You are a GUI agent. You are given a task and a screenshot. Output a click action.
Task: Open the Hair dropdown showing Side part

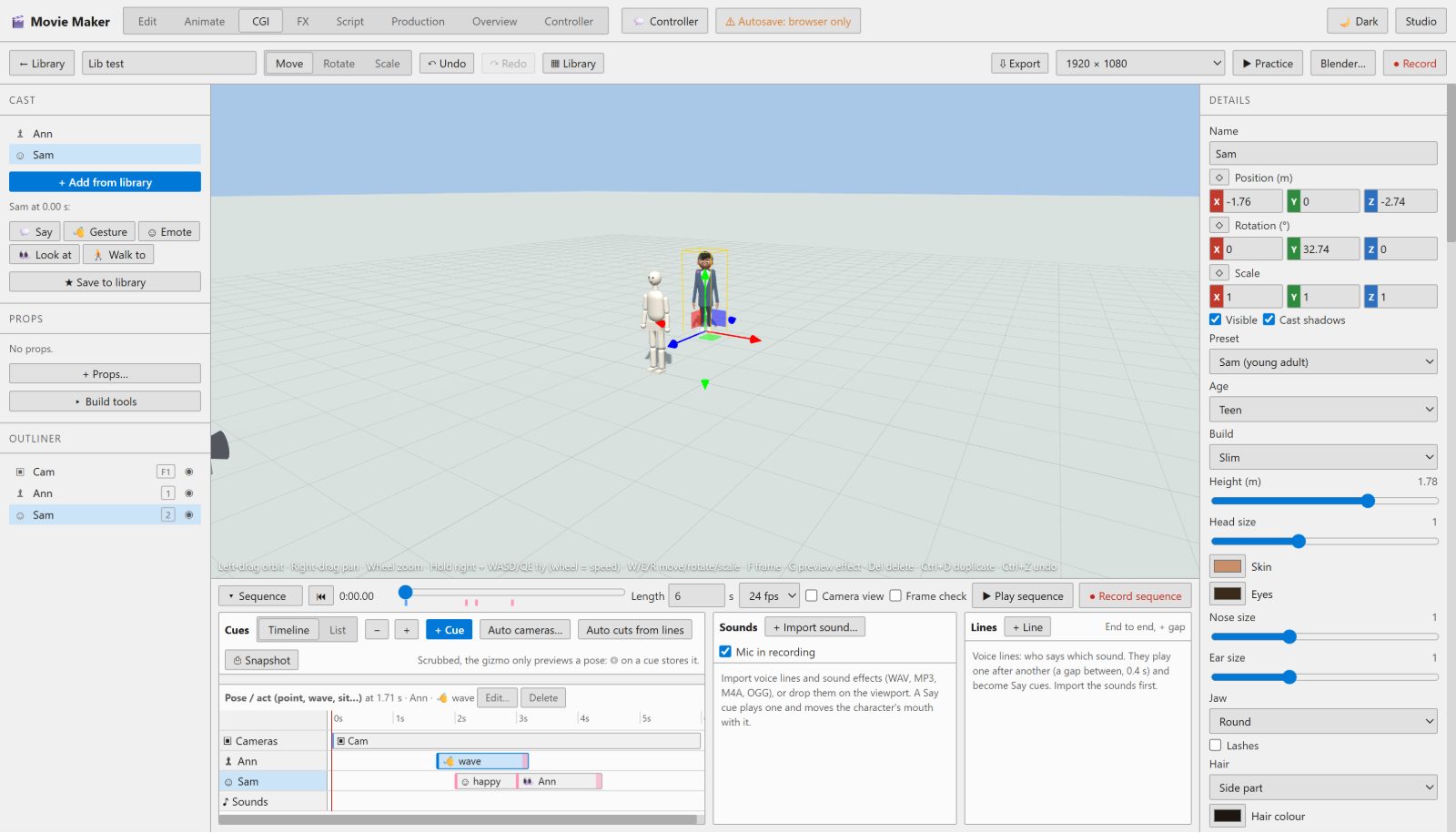pos(1323,788)
